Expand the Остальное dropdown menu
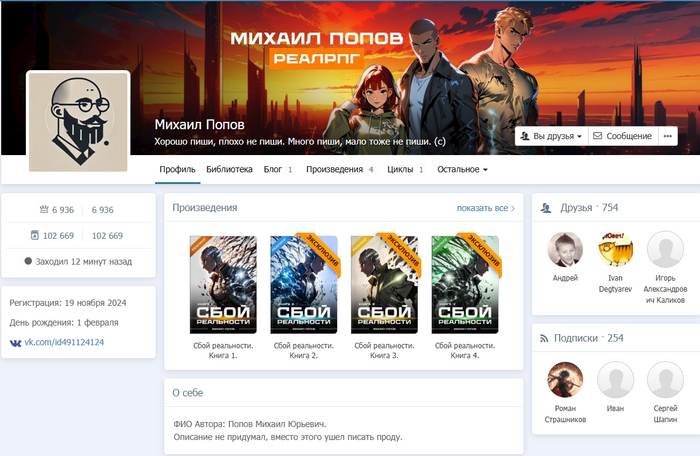700x456 pixels. (462, 169)
